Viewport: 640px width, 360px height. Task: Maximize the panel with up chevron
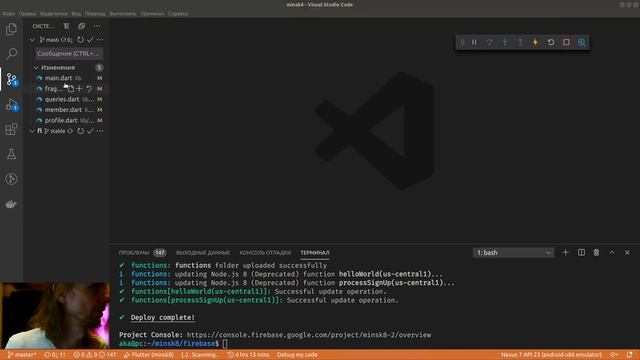point(612,253)
